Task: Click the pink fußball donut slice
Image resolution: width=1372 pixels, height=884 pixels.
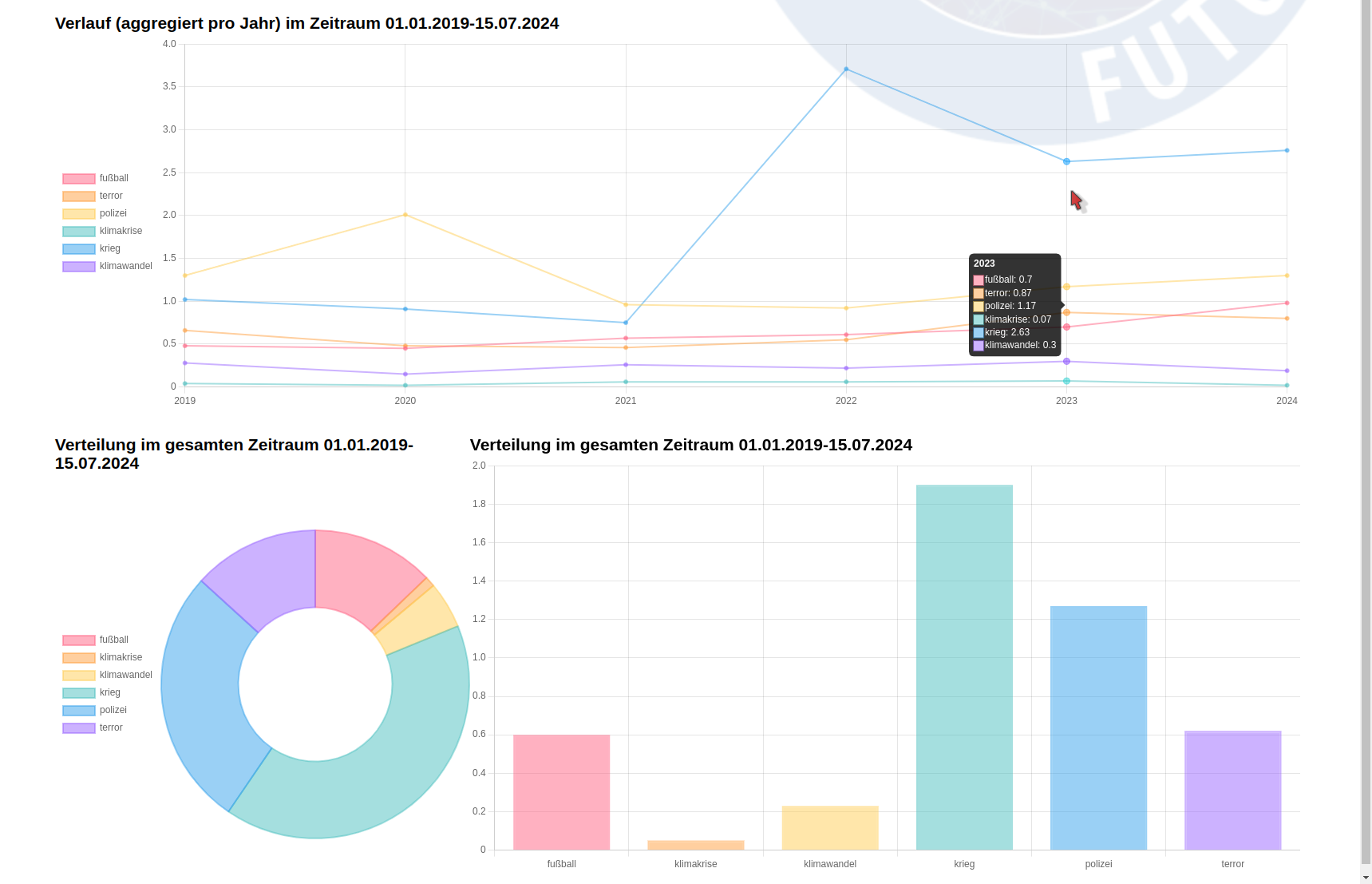Action: [359, 575]
